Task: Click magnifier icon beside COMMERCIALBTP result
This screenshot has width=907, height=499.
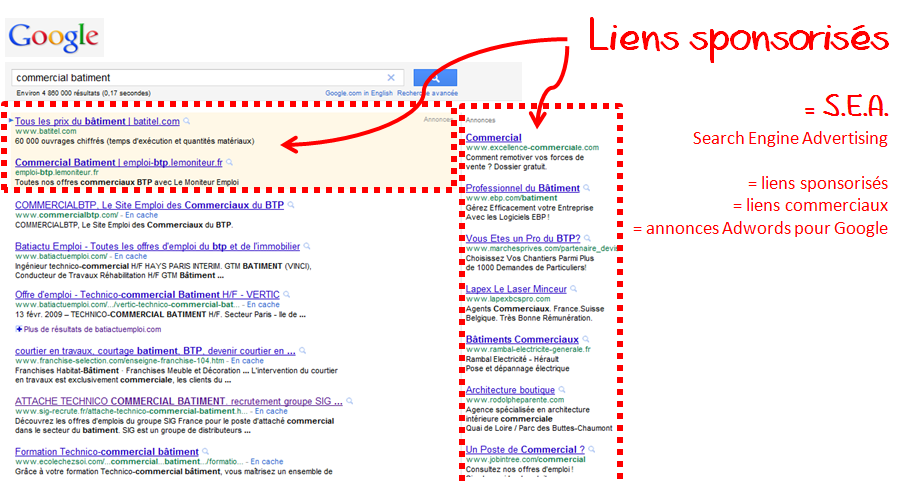Action: [x=291, y=205]
